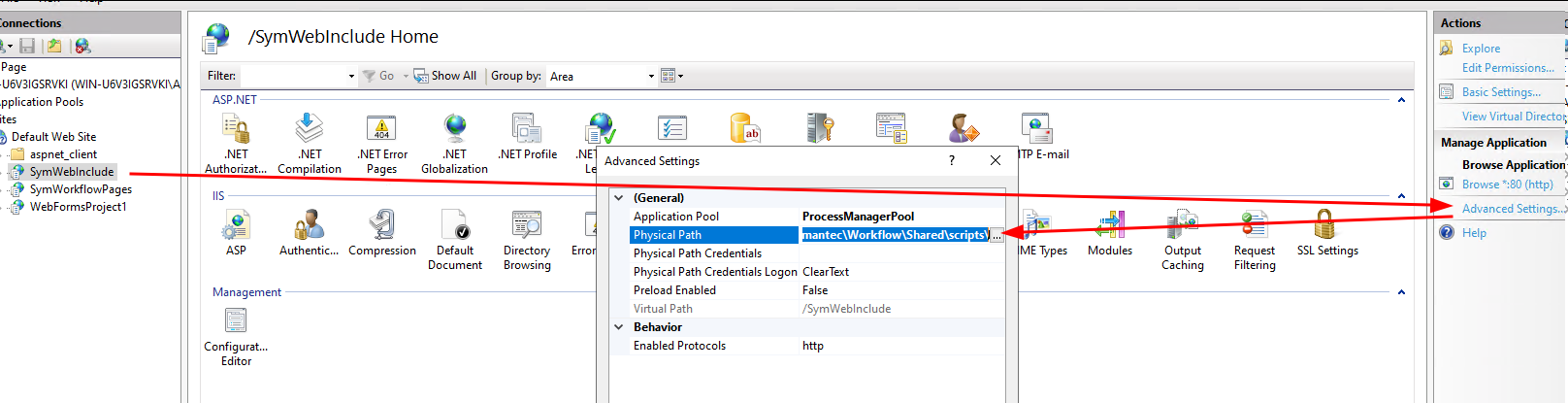The width and height of the screenshot is (1568, 403).
Task: Select the Application Pool property row
Action: [x=809, y=217]
